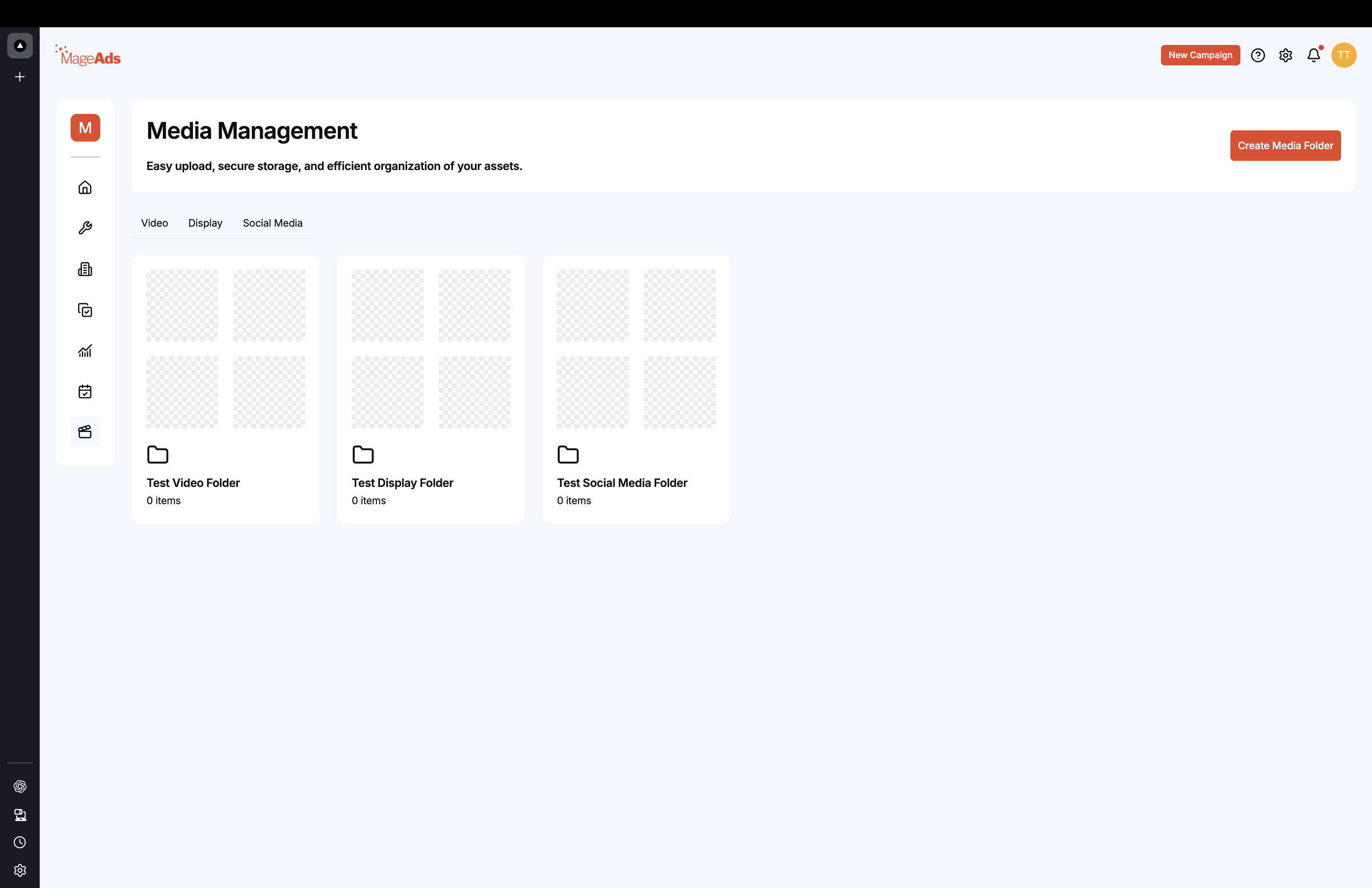1372x888 pixels.
Task: Open the wrench tools icon in sidebar
Action: click(85, 228)
